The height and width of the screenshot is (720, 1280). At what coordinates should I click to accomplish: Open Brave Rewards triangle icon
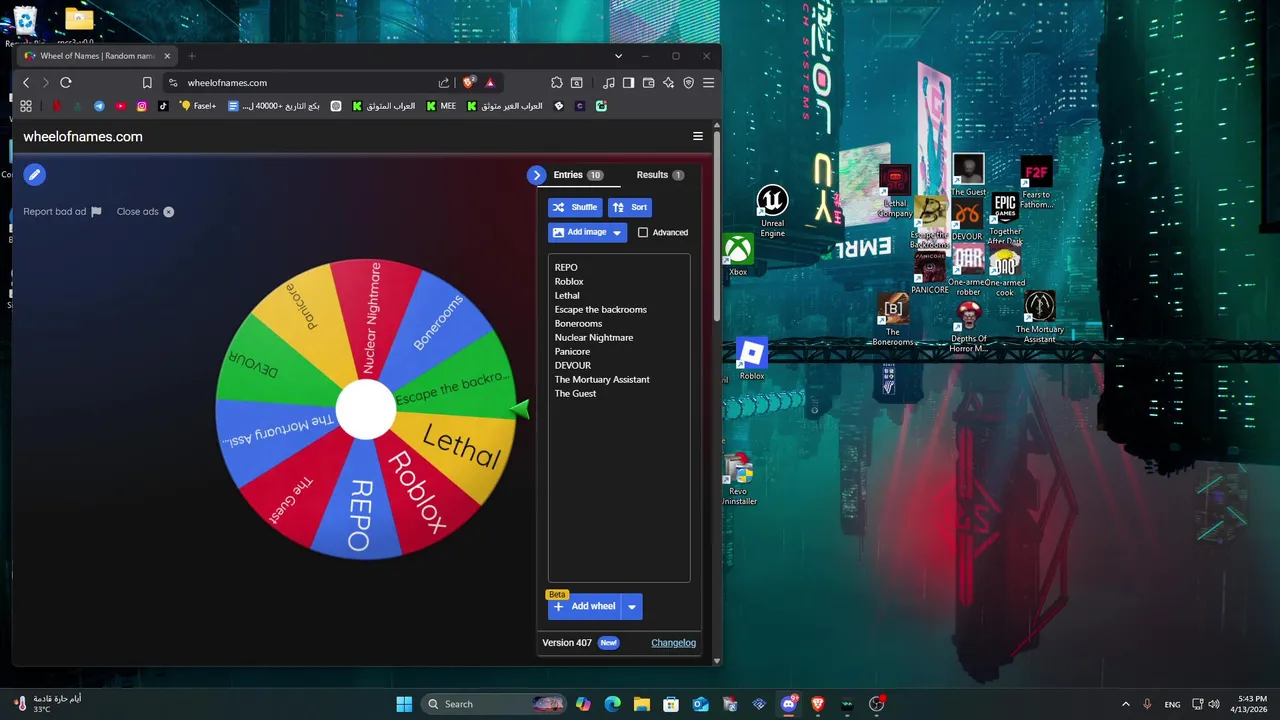tap(490, 83)
